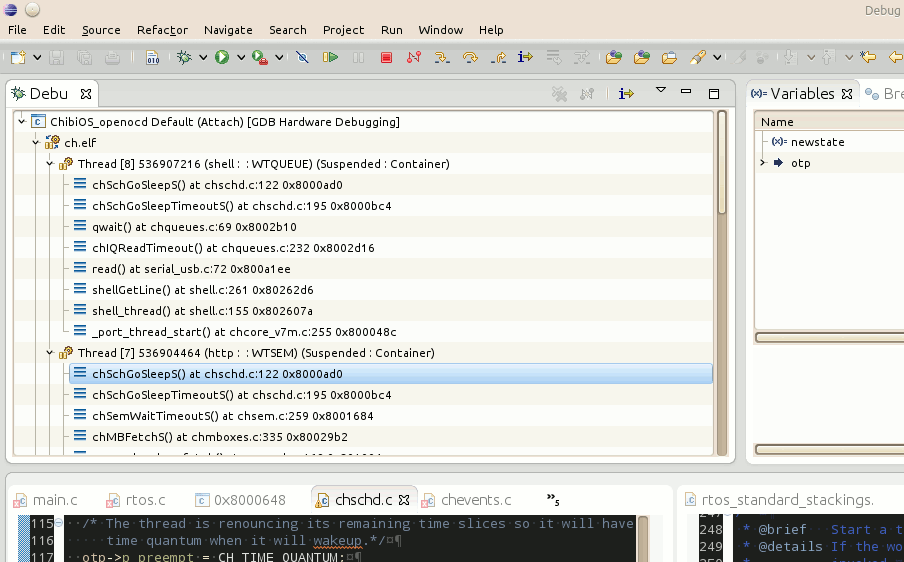Select the qwait() at chqueues.c:69 frame
This screenshot has height=562, width=904.
click(194, 227)
